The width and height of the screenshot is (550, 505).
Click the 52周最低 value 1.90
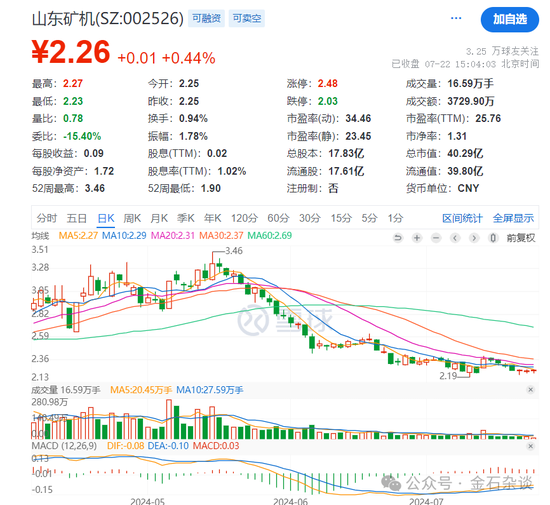[x=210, y=188]
